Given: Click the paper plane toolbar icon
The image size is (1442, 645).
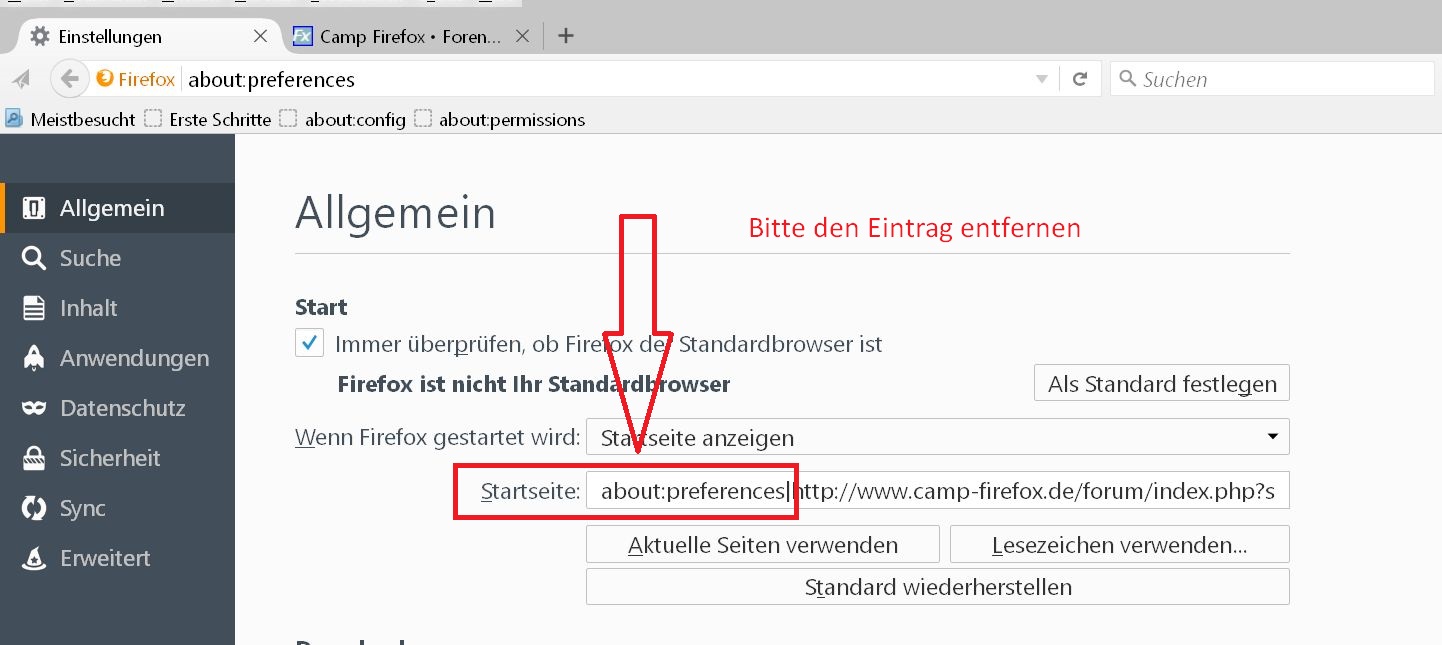Looking at the screenshot, I should click(22, 80).
